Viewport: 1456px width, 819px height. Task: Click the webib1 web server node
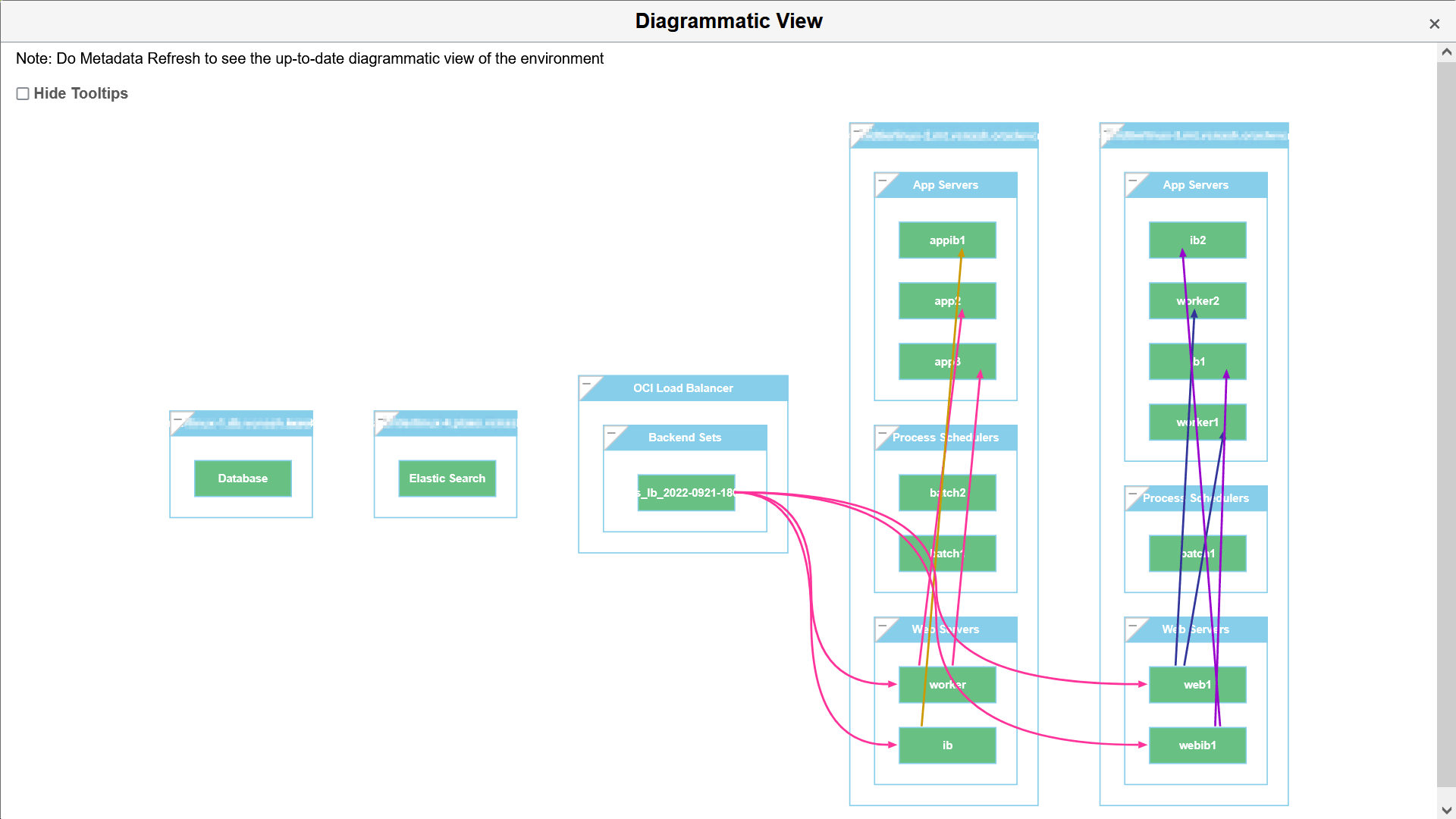coord(1197,745)
